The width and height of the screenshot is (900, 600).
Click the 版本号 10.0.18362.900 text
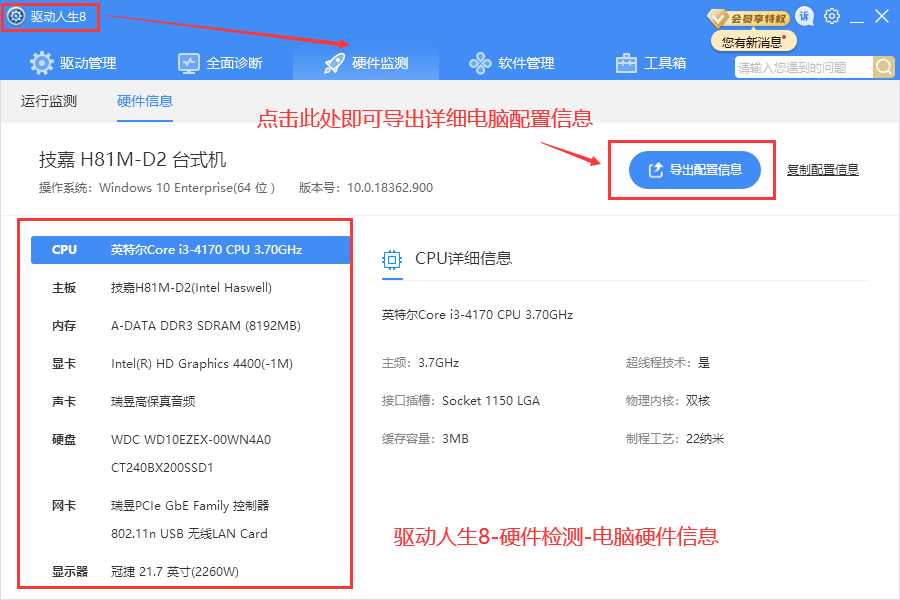point(366,188)
